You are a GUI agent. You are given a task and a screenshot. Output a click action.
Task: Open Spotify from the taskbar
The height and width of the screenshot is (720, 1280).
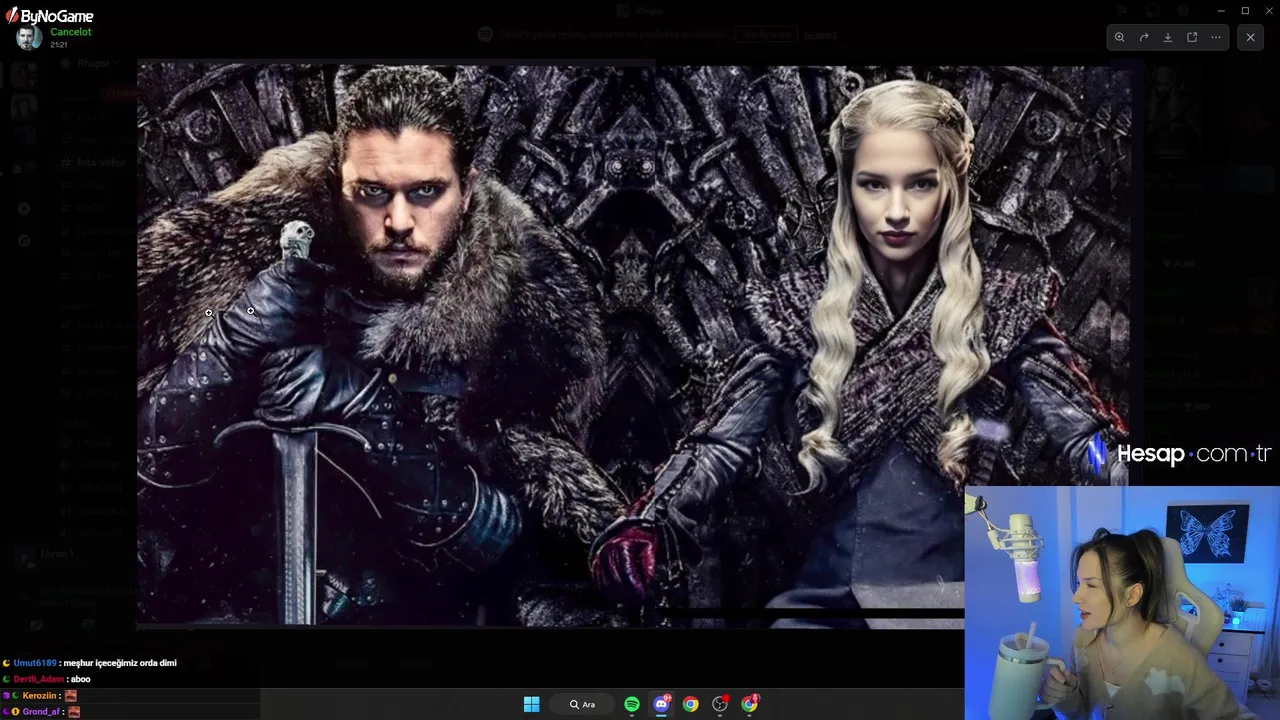pos(632,704)
